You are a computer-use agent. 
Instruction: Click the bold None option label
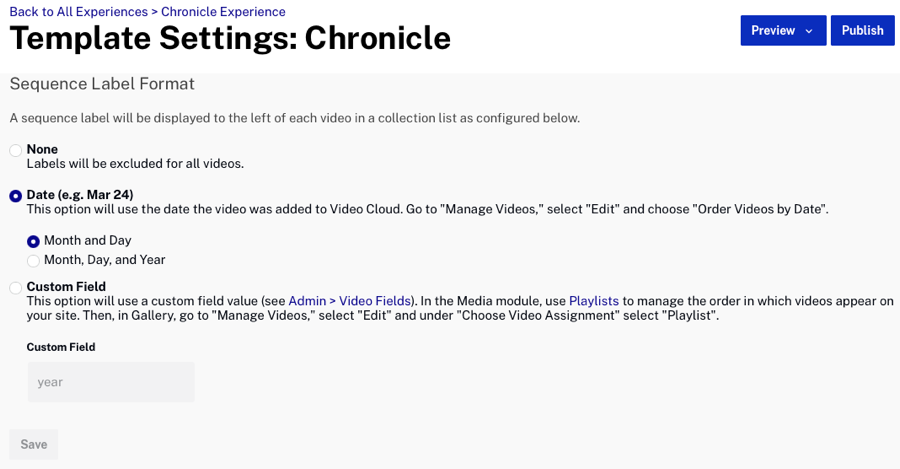[42, 149]
